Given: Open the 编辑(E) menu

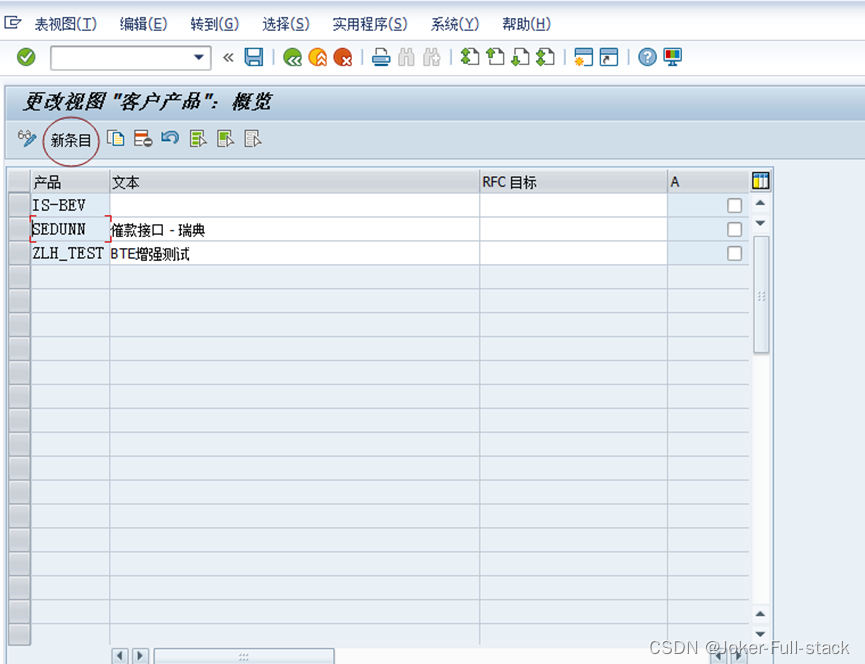Looking at the screenshot, I should [143, 24].
